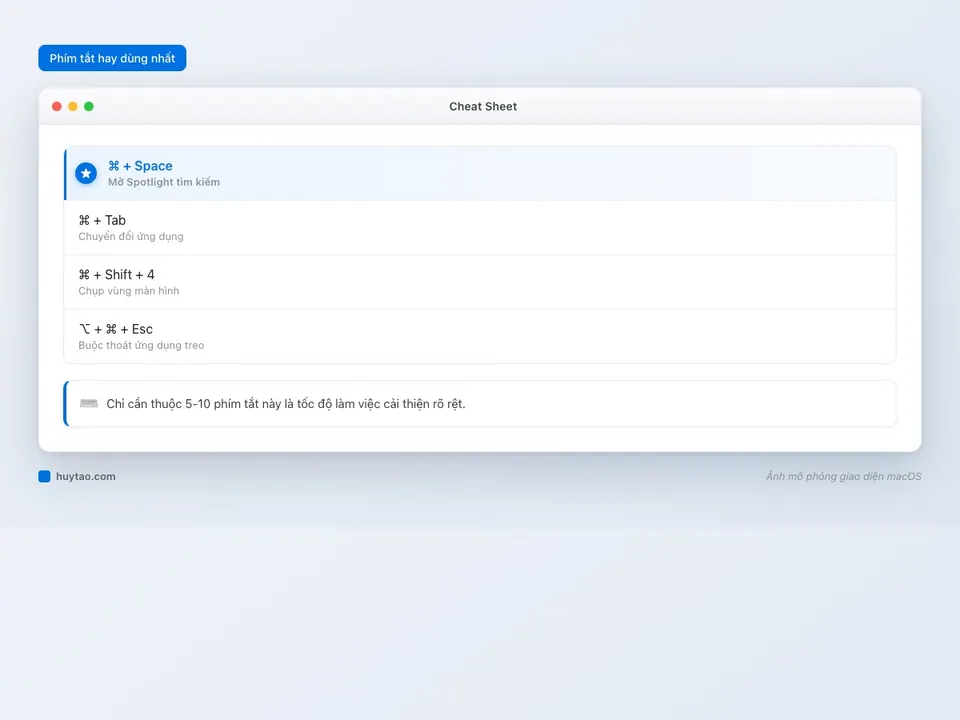960x720 pixels.
Task: Close the Cheat Sheet window with the red button
Action: [57, 107]
